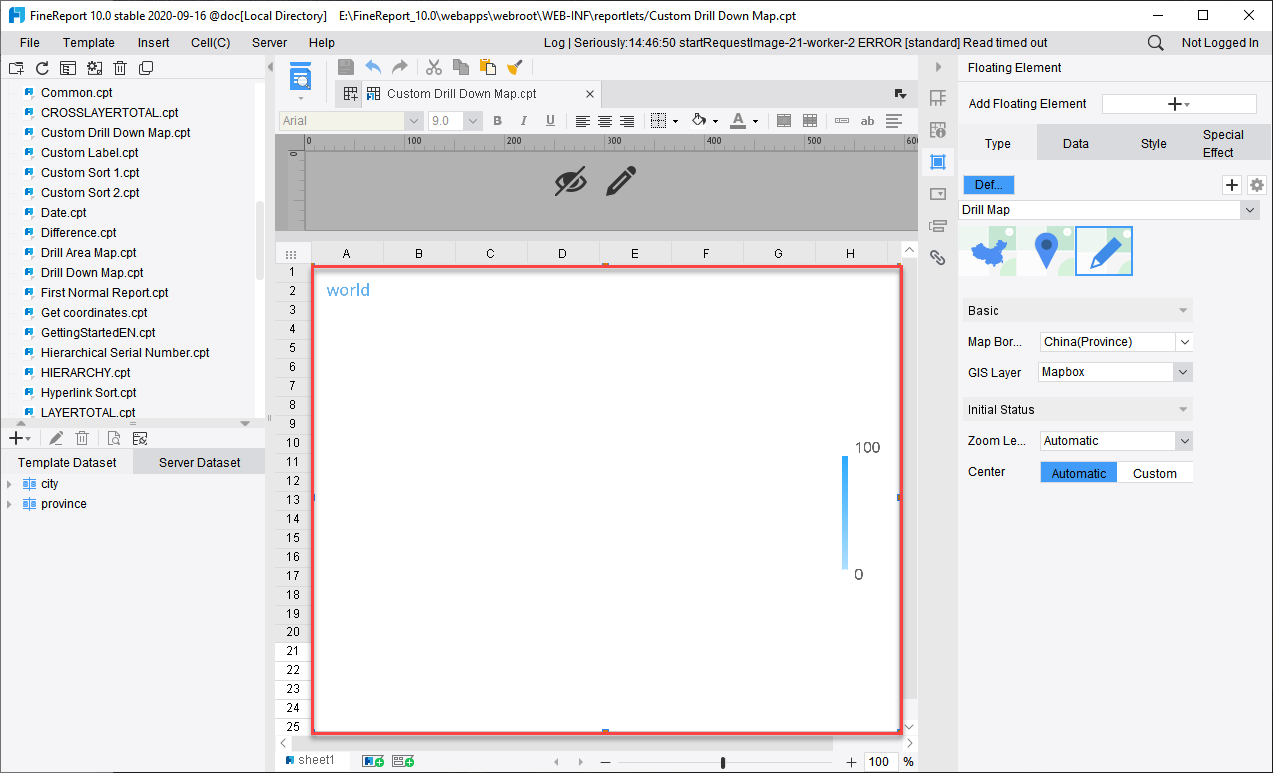Switch to the Data tab

point(1076,143)
